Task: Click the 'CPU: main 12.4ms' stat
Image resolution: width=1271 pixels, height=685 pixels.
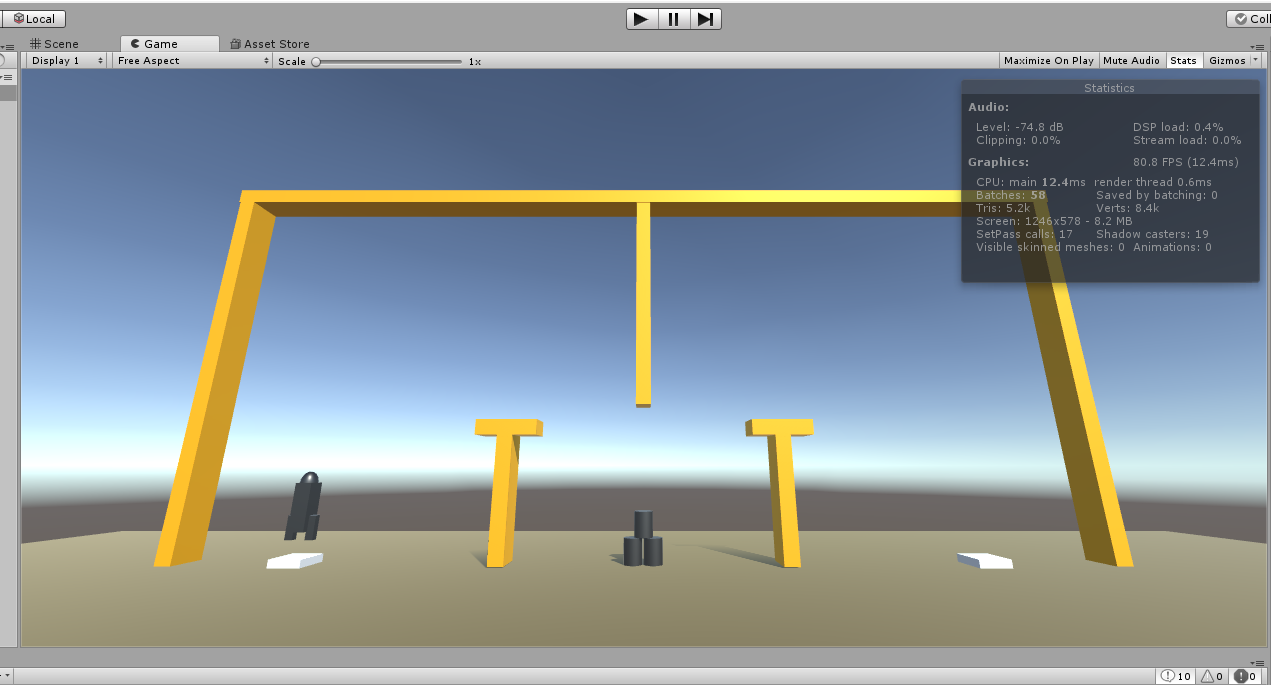Action: tap(1030, 182)
